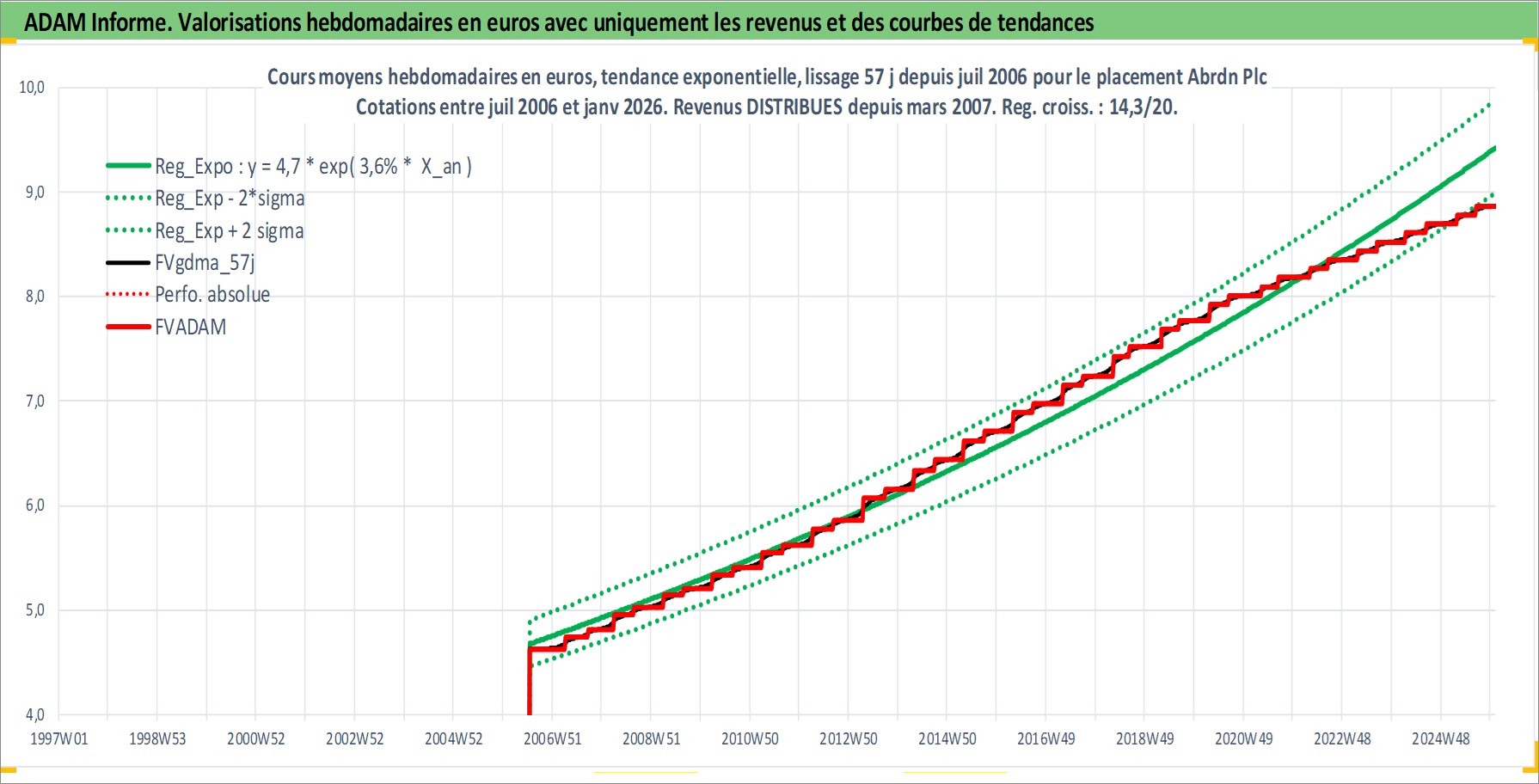The width and height of the screenshot is (1539, 784).
Task: Select x-axis label 1997W01
Action: (58, 739)
